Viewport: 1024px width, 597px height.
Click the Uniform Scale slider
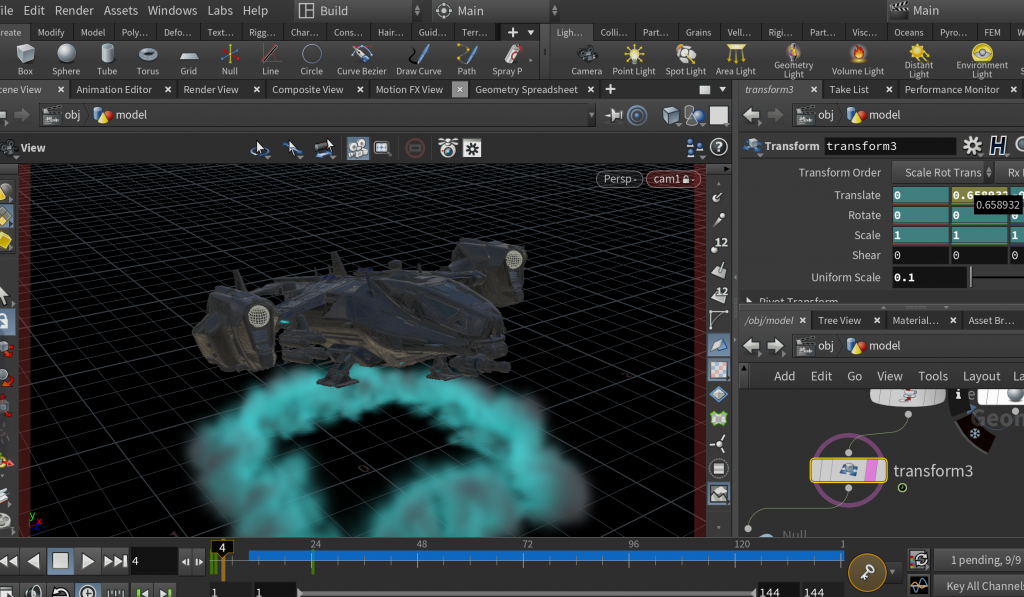(997, 277)
